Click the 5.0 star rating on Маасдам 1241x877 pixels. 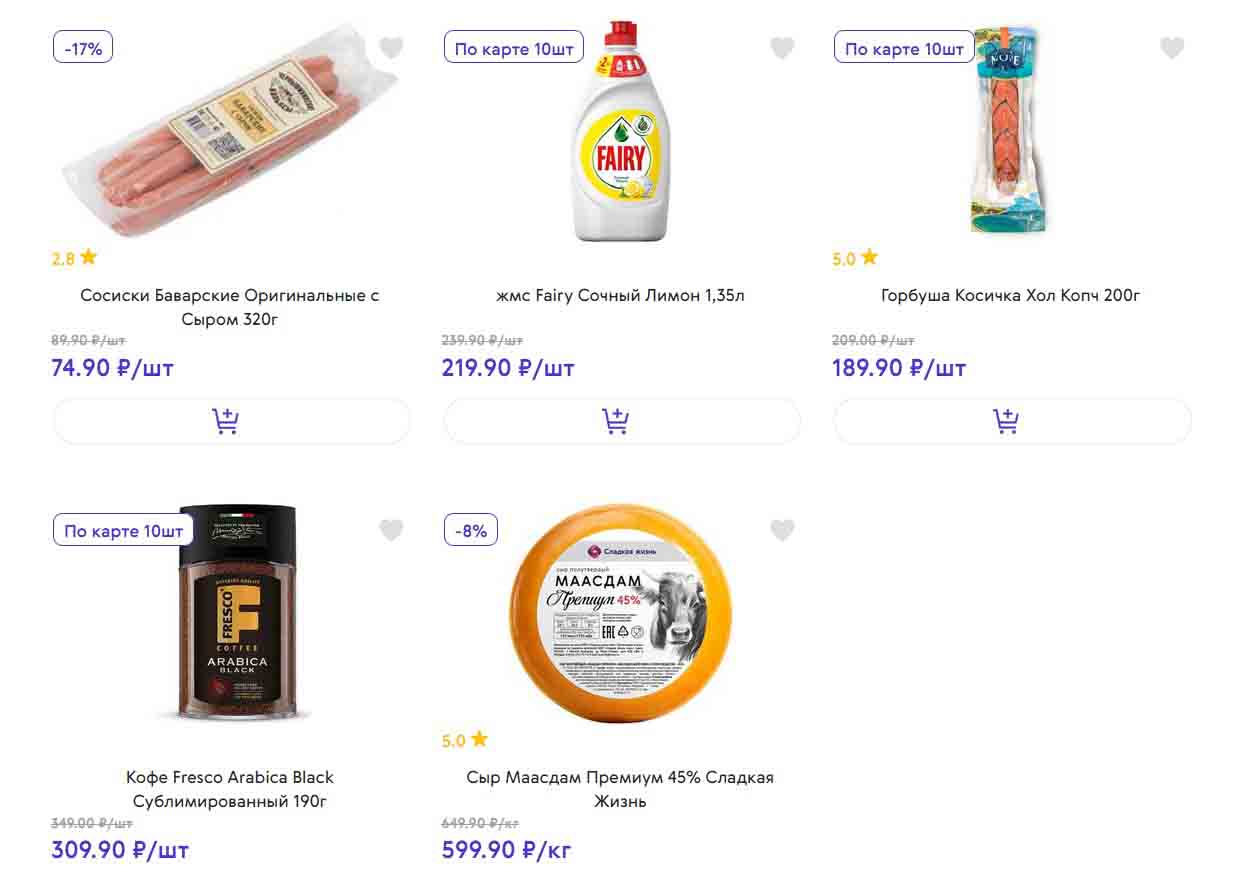pyautogui.click(x=465, y=740)
